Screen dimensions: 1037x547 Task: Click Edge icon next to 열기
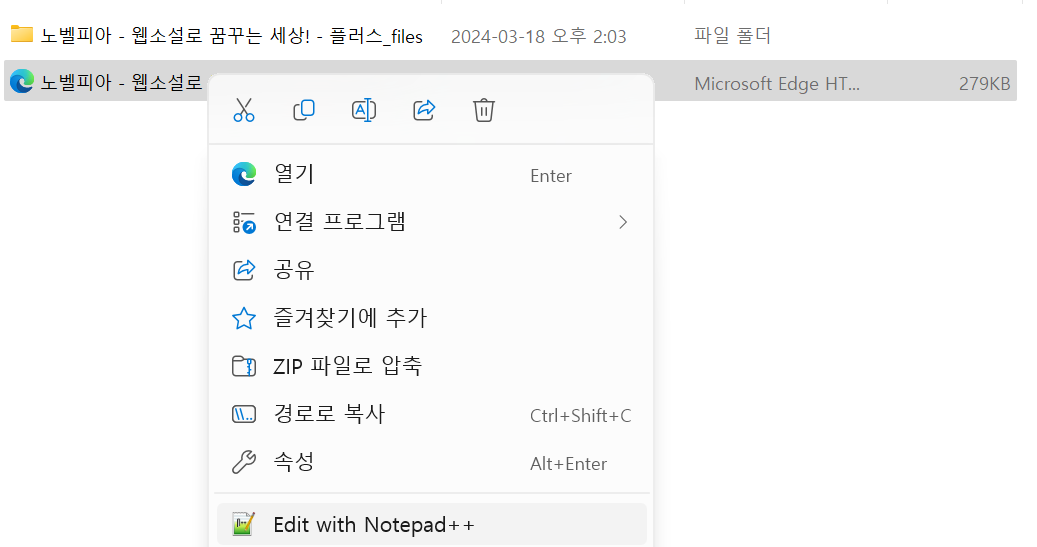pyautogui.click(x=243, y=175)
